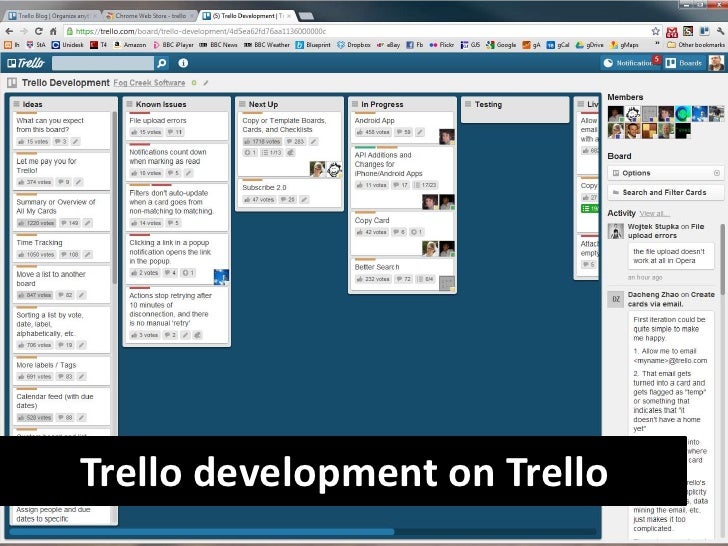Screen dimensions: 728x546
Task: Click the checklist 1/13 badge on Template Boards card
Action: click(272, 153)
